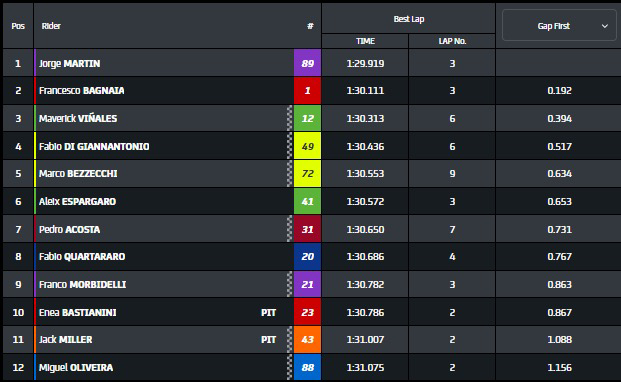
Task: Click the checkered flag icon beside Viñales
Action: coord(290,118)
